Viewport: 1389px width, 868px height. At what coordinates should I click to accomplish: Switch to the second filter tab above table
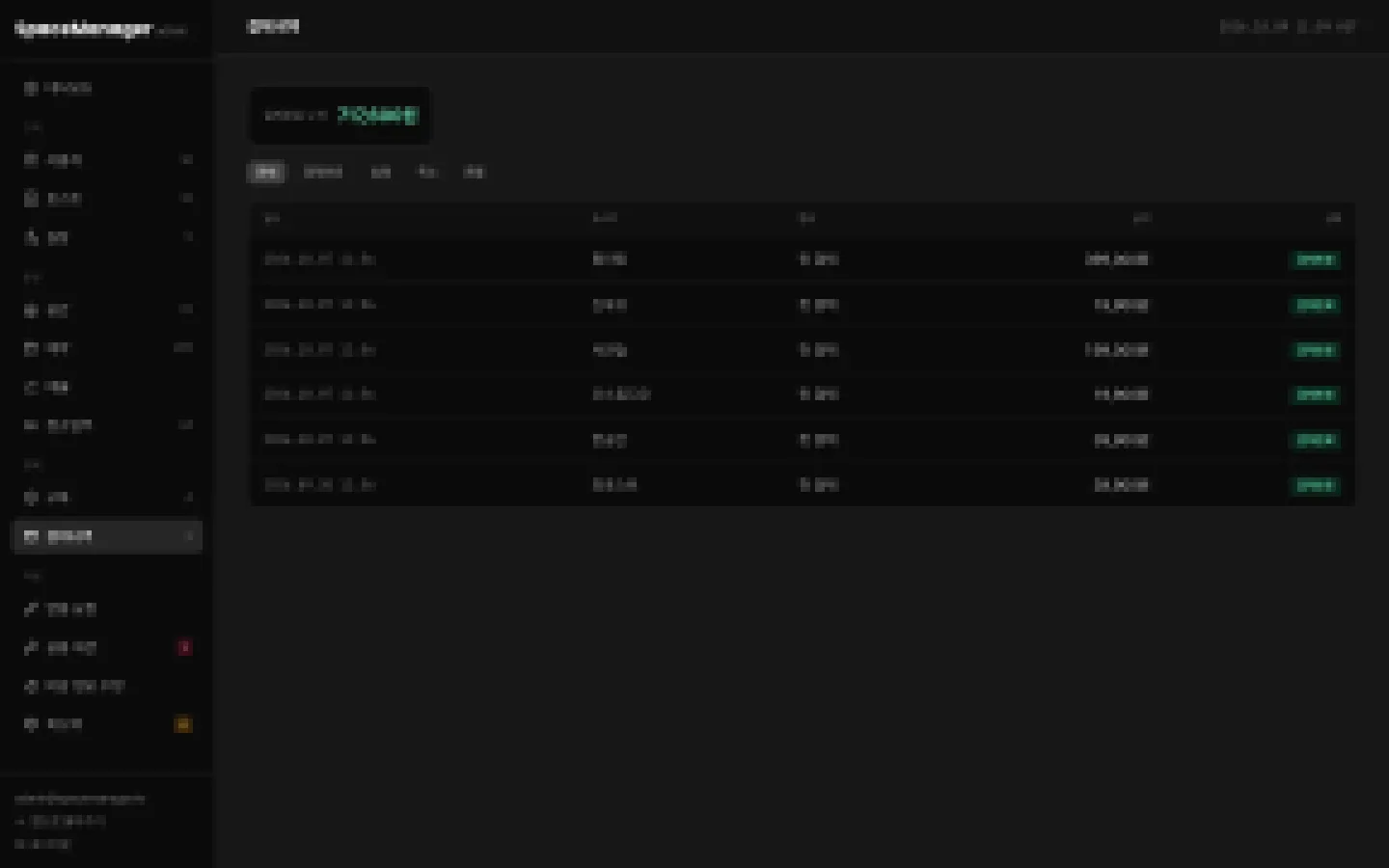(323, 173)
